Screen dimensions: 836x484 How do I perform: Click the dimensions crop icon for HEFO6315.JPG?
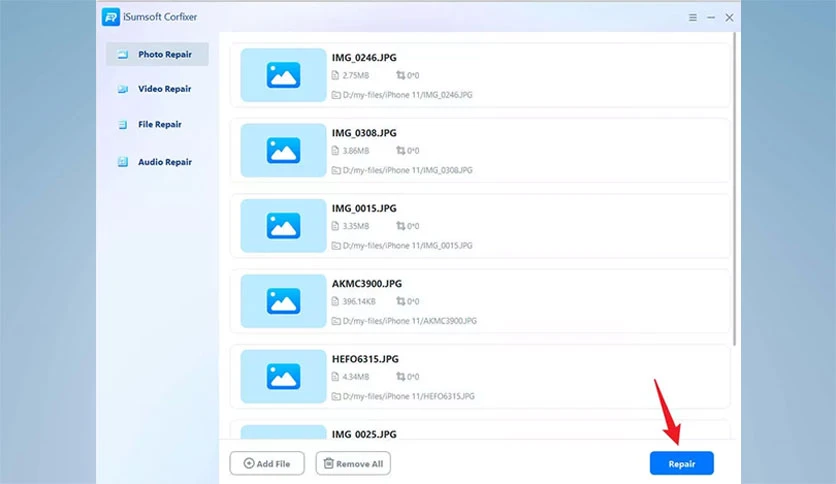[x=400, y=376]
